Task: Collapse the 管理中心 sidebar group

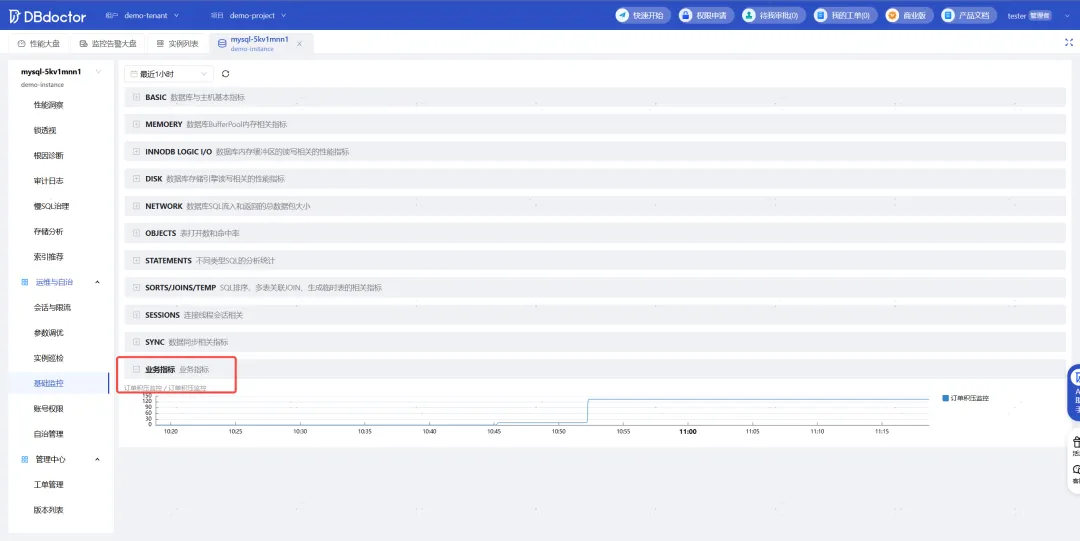Action: pos(97,459)
